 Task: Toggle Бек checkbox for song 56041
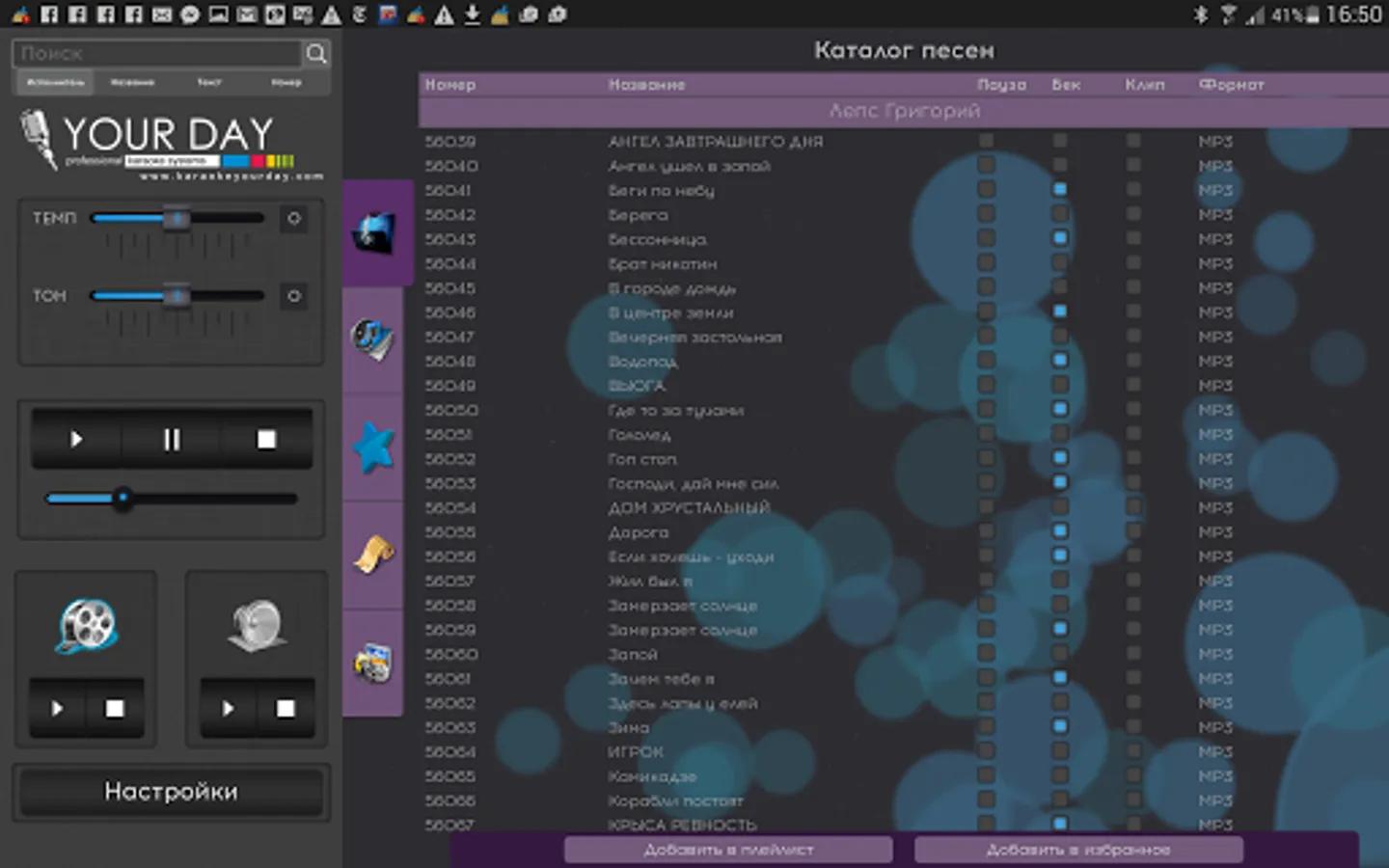(x=1060, y=190)
